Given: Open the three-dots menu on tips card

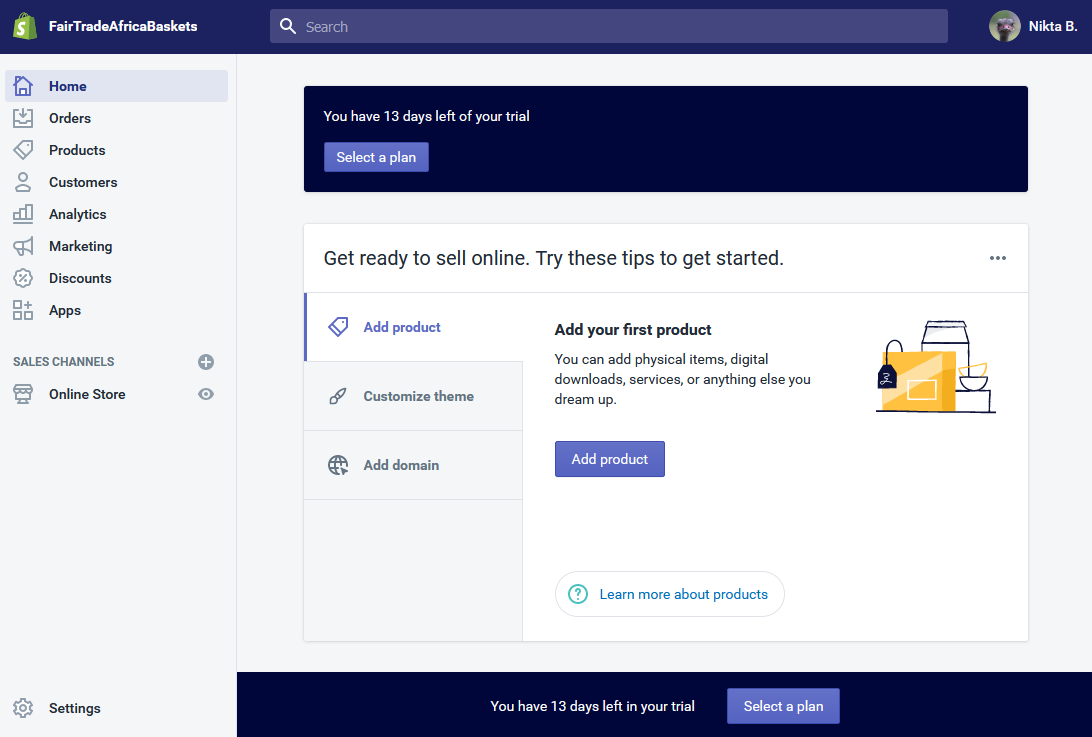Looking at the screenshot, I should [x=997, y=258].
